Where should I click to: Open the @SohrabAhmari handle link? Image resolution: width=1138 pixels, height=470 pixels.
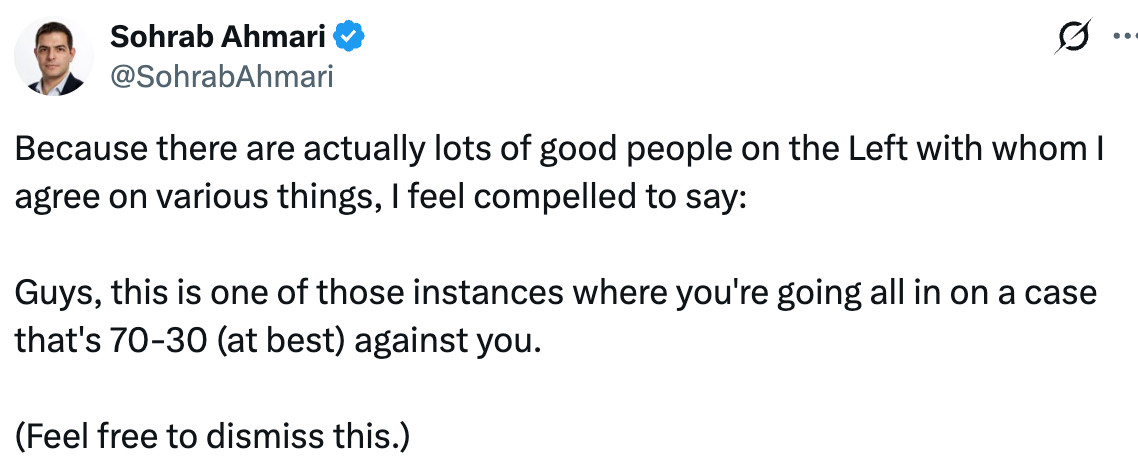(x=220, y=77)
